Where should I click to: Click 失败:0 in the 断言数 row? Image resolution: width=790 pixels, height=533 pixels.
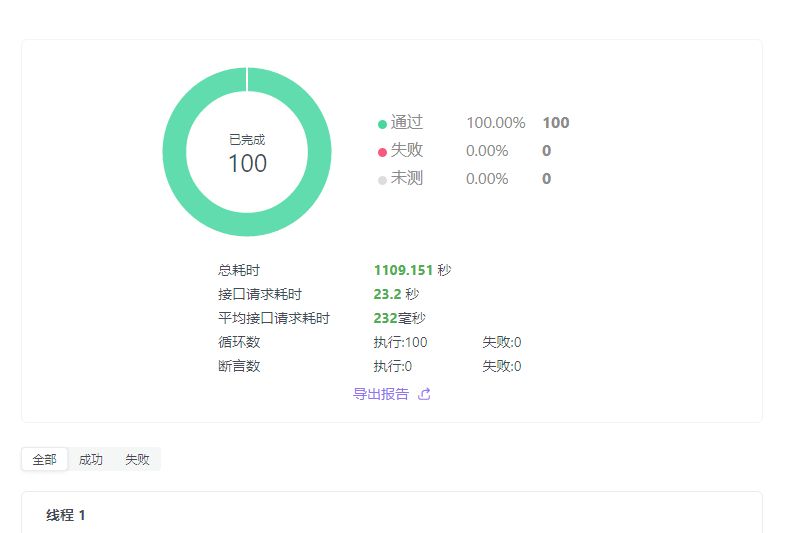pos(501,366)
